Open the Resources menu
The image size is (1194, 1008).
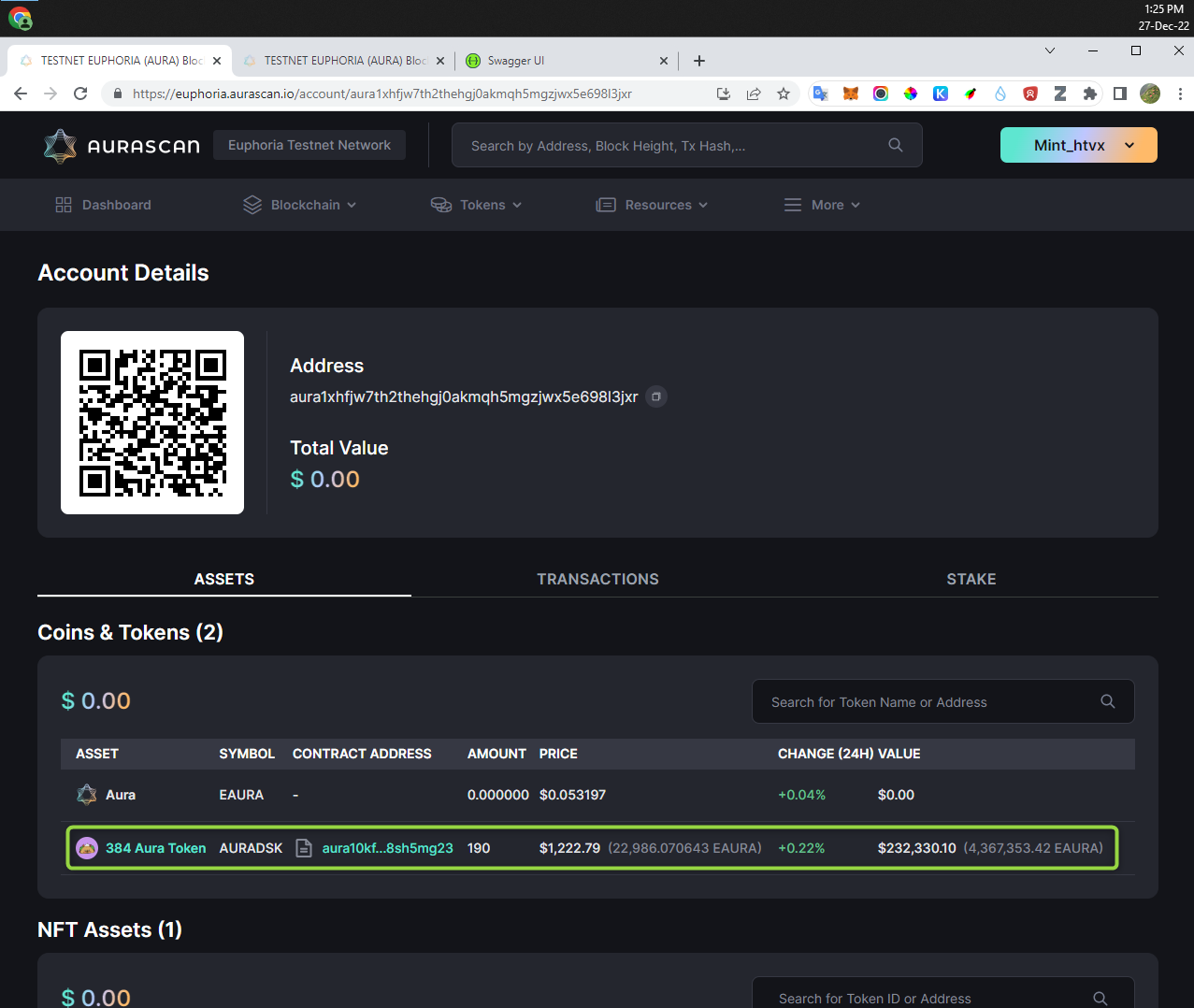point(652,204)
